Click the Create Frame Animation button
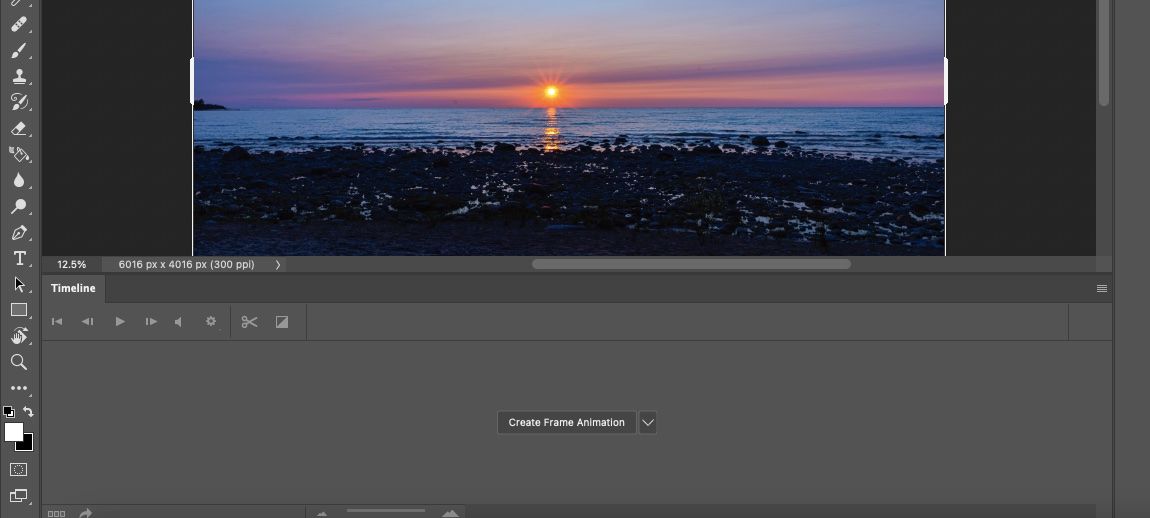 pos(567,423)
